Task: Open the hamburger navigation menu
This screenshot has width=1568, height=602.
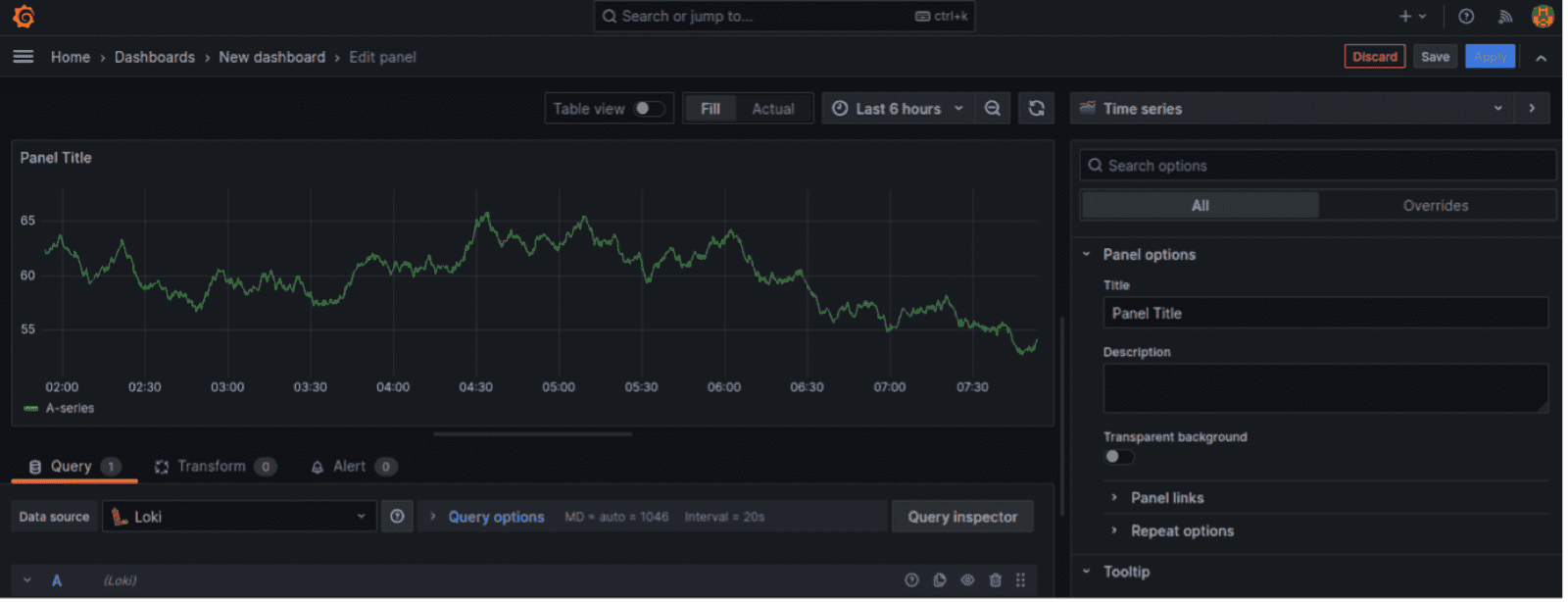Action: pos(24,57)
